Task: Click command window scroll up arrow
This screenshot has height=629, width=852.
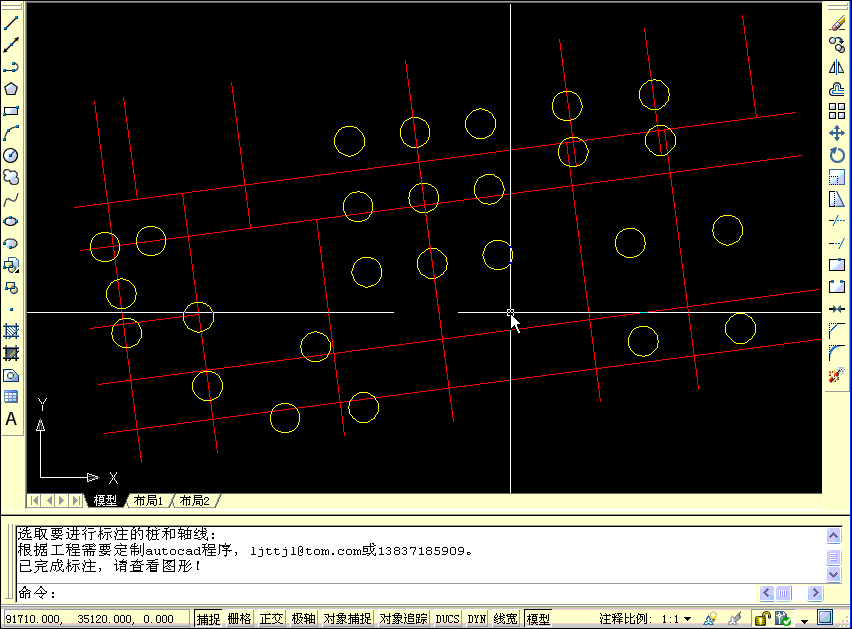Action: [834, 536]
